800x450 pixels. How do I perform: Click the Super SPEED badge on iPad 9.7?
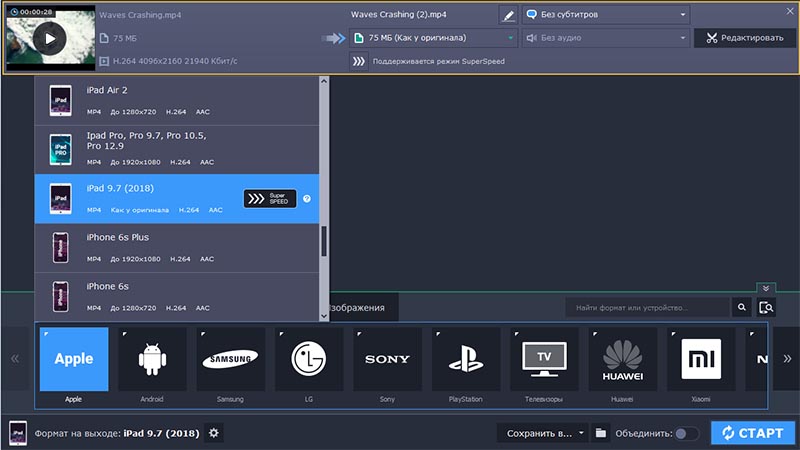[x=270, y=198]
